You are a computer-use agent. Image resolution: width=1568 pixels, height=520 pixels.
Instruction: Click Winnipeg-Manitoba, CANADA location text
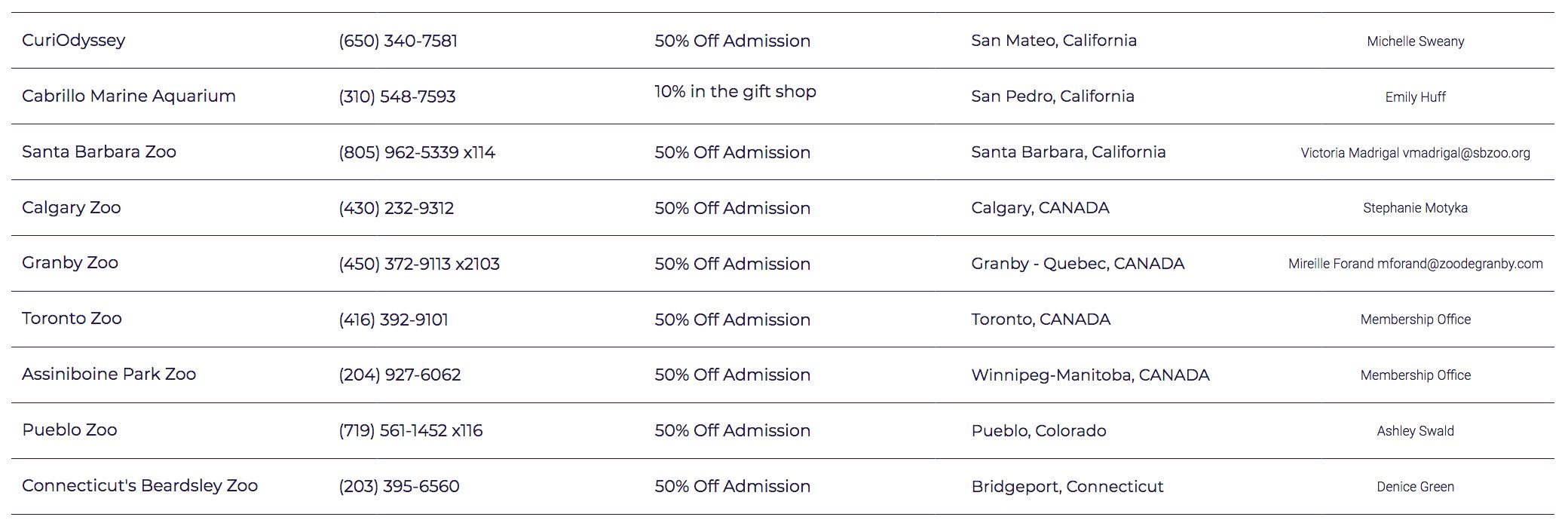[1090, 375]
